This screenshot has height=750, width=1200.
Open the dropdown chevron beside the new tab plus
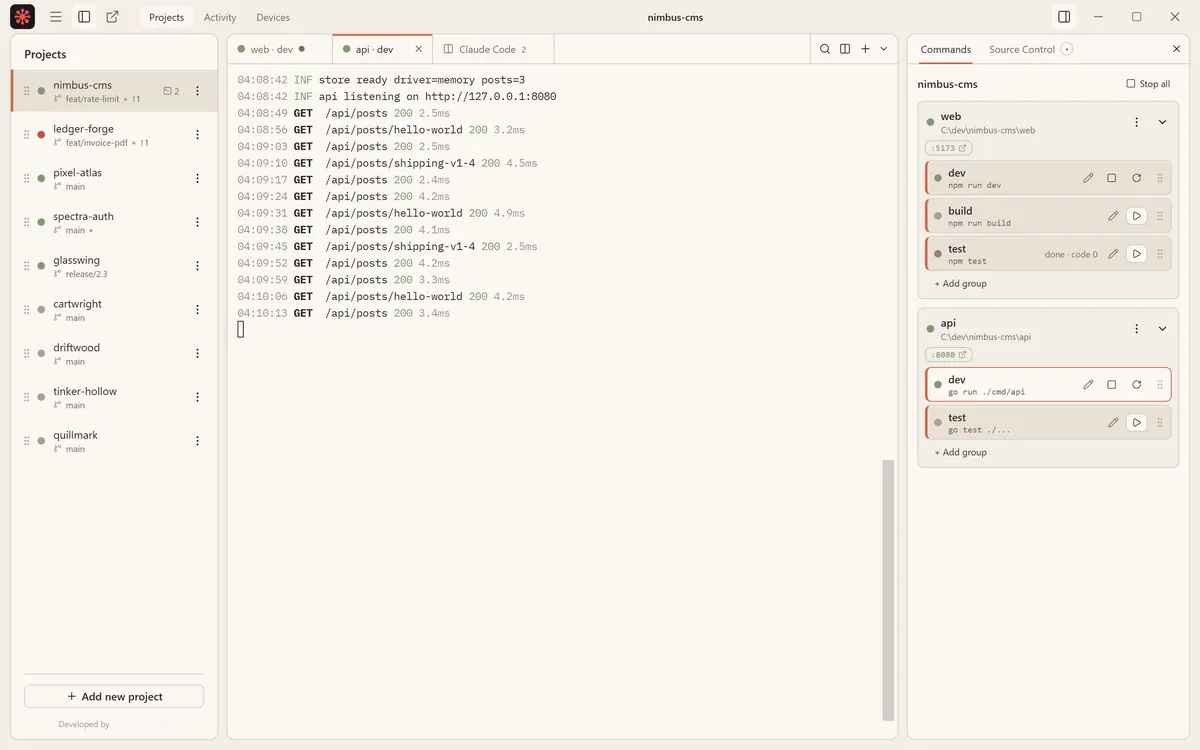pyautogui.click(x=884, y=49)
